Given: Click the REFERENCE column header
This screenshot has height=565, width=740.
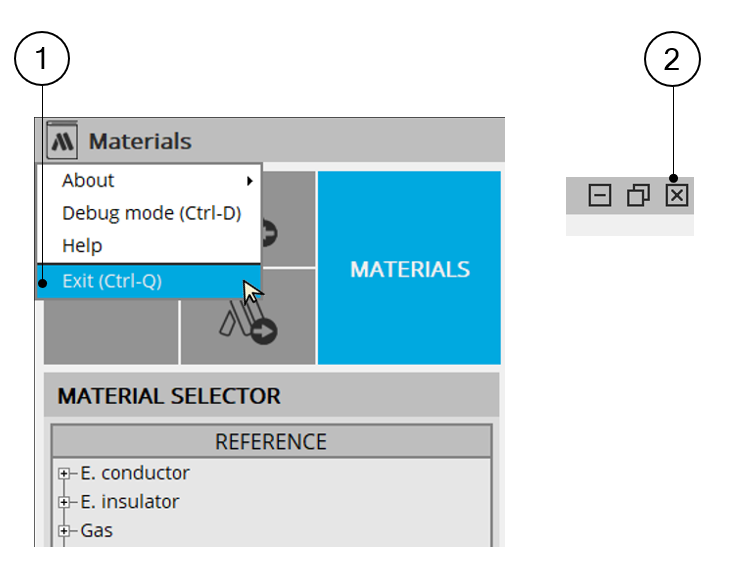Looking at the screenshot, I should (271, 441).
